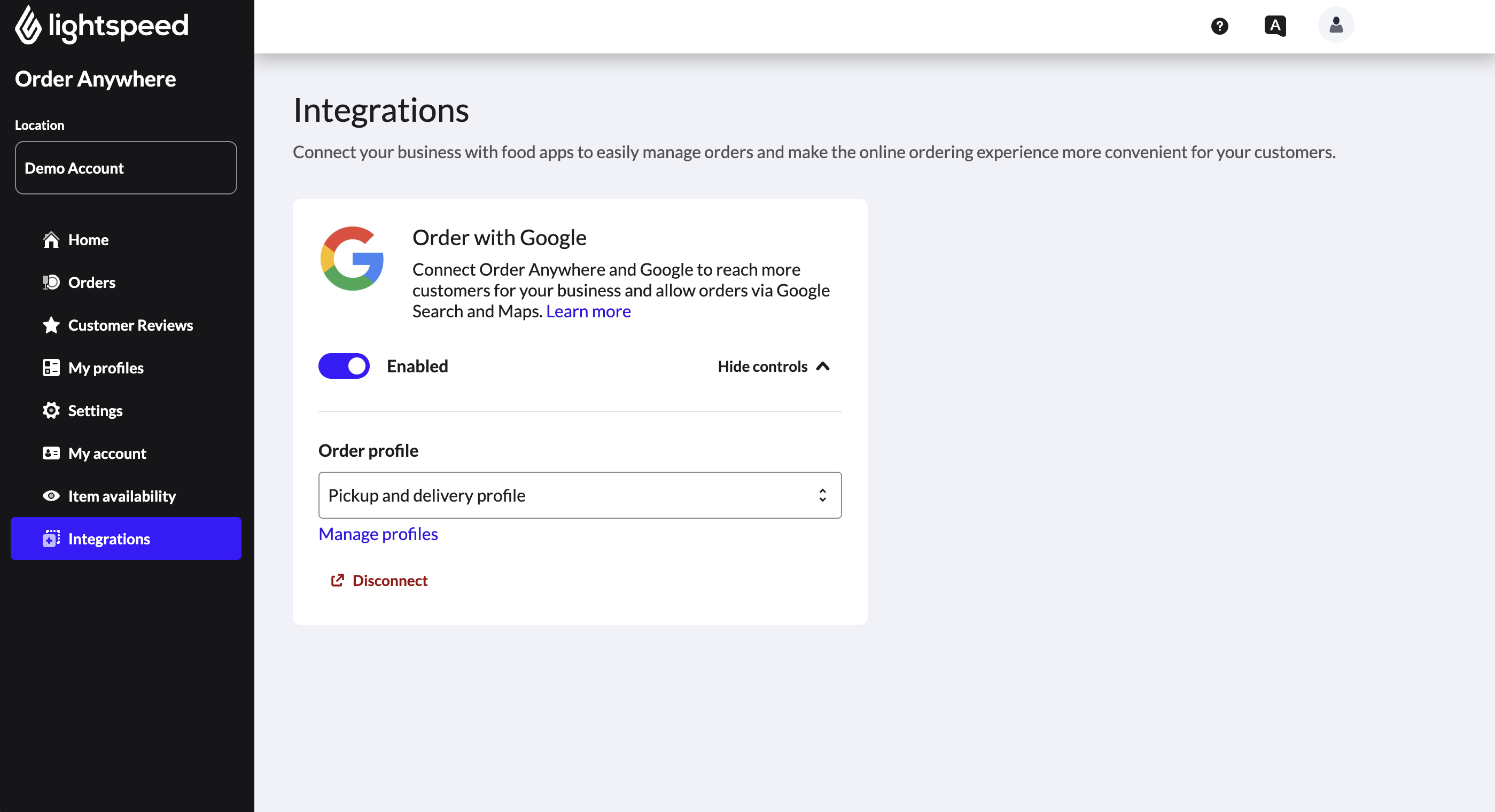Click the Lightspeed logo

(102, 25)
